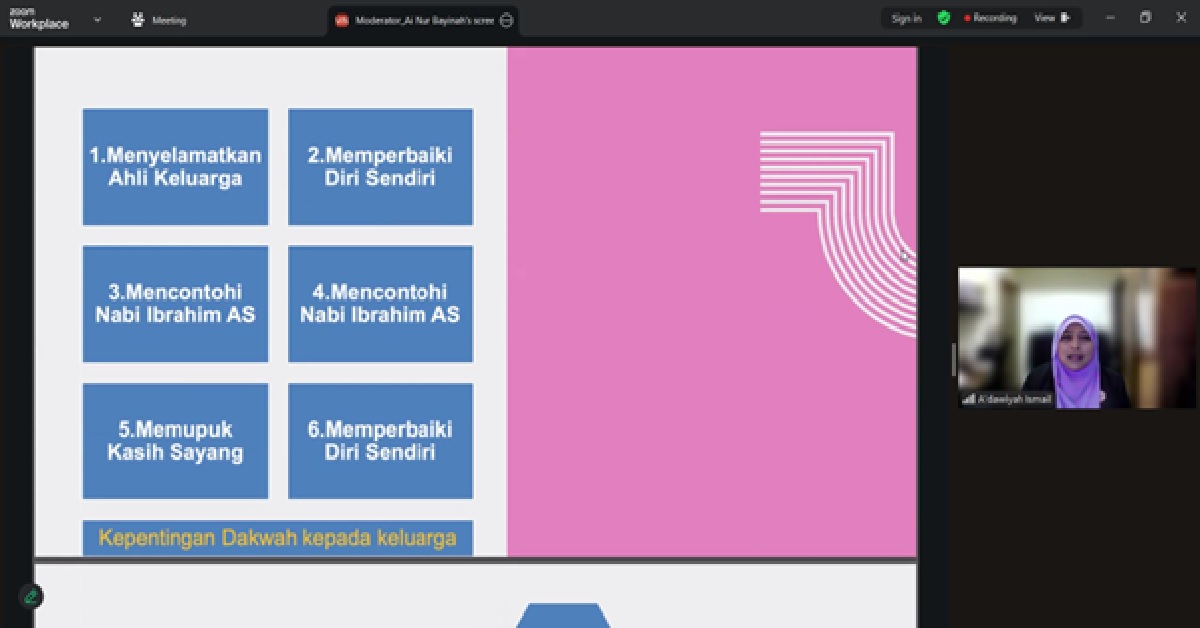This screenshot has height=628, width=1200.
Task: Open the circular options icon on the shared-screen tab
Action: click(506, 21)
